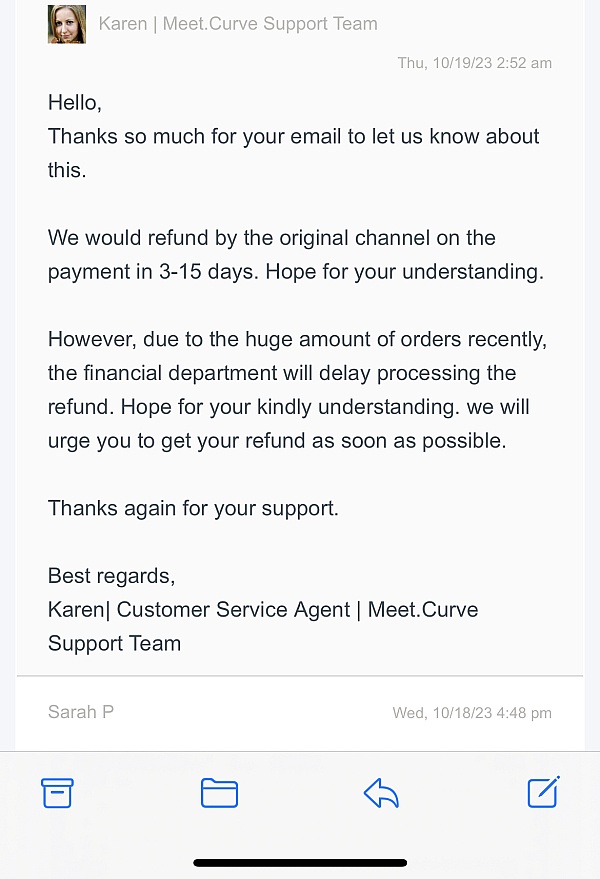Tap the reply arrow icon
Viewport: 600px width, 879px height.
[381, 793]
